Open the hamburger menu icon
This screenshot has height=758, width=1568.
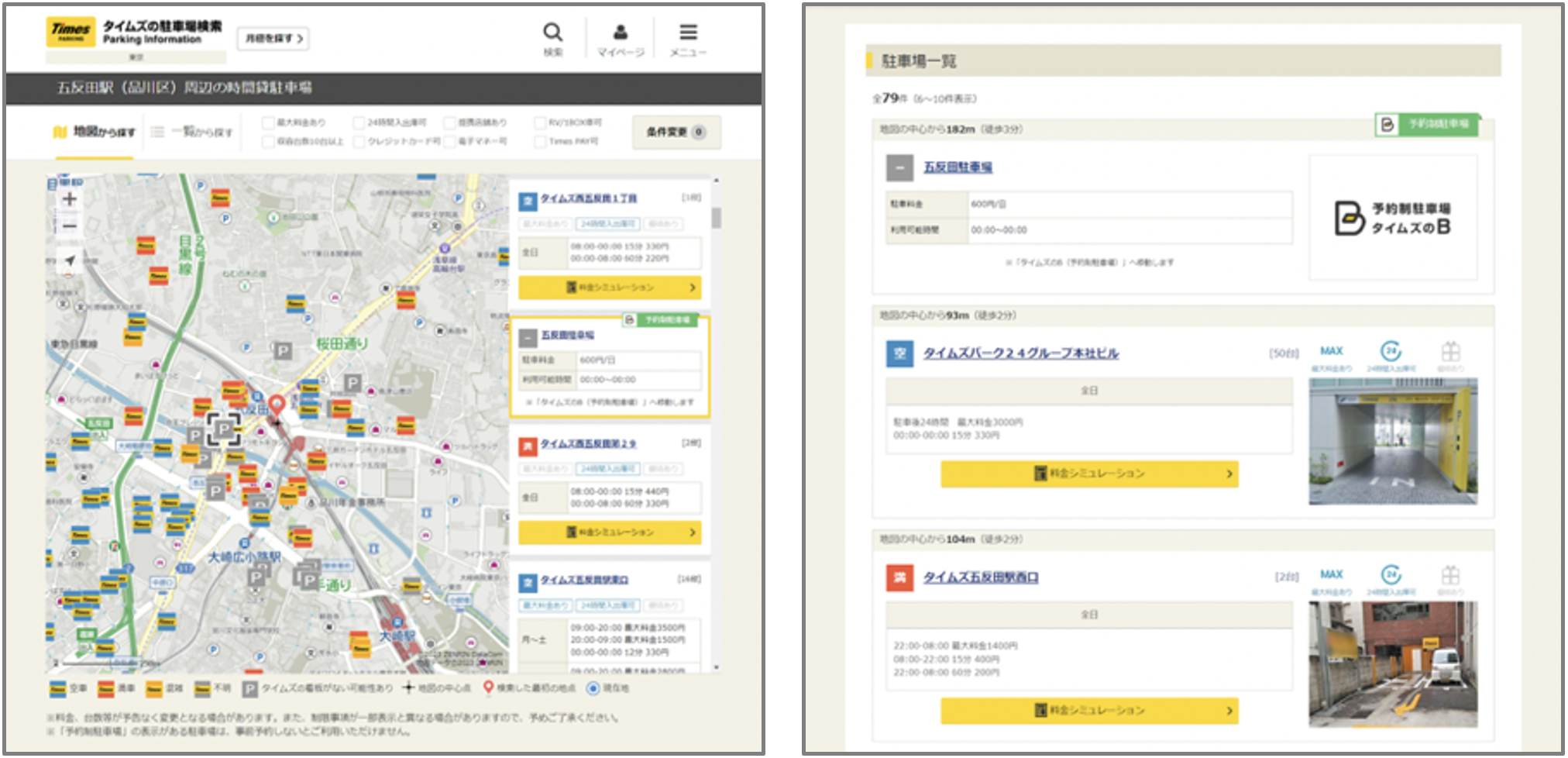[x=688, y=33]
